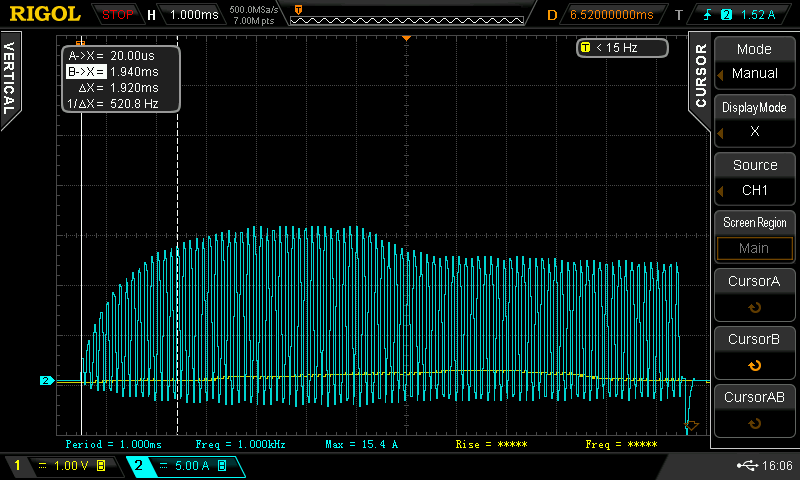This screenshot has width=800, height=480.
Task: Select the CursorA knob button
Action: (x=754, y=294)
